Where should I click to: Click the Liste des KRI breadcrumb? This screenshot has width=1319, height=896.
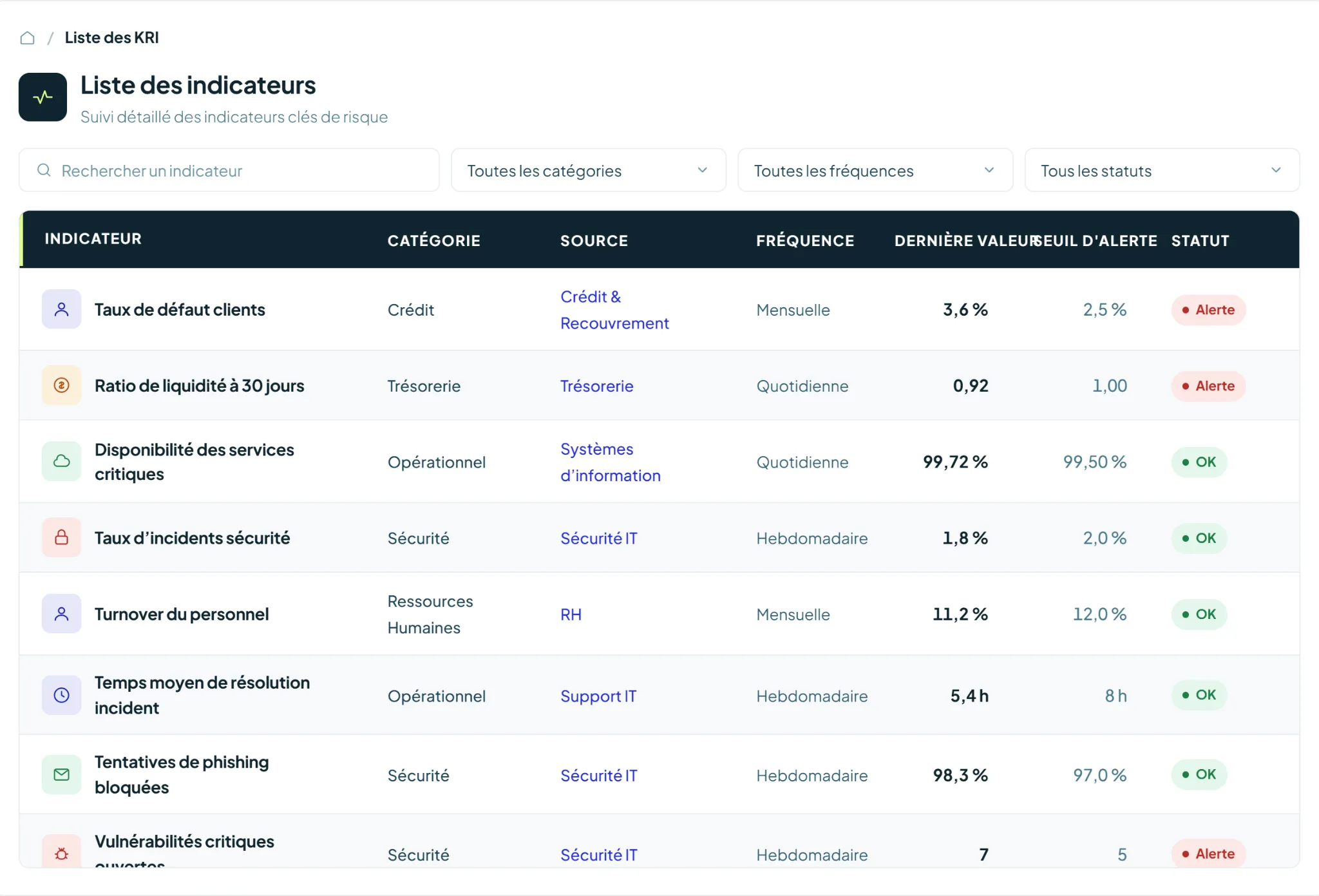(x=111, y=38)
